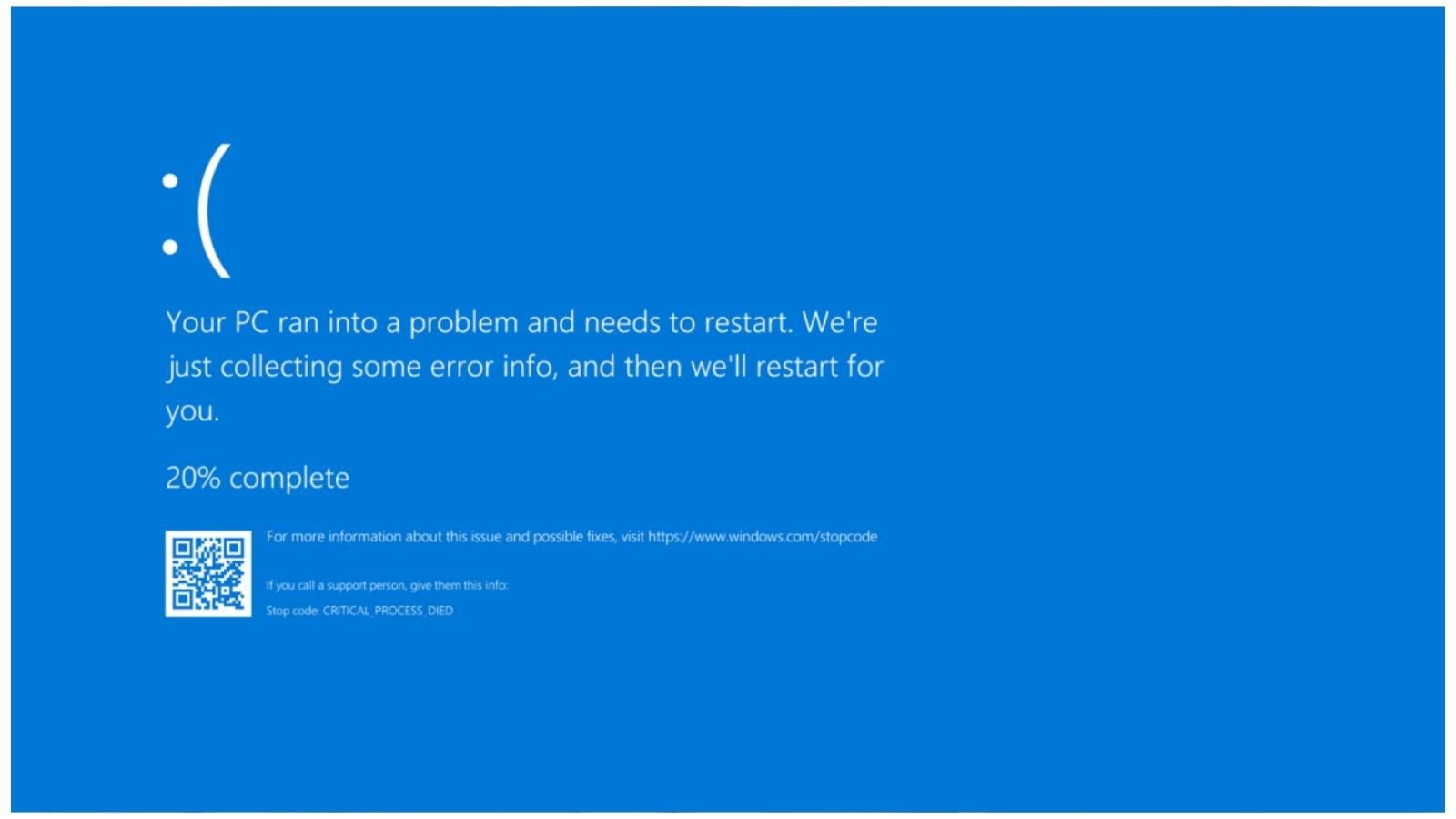Select the CRITICAL_PROCESS_DIED stop code text

(388, 611)
